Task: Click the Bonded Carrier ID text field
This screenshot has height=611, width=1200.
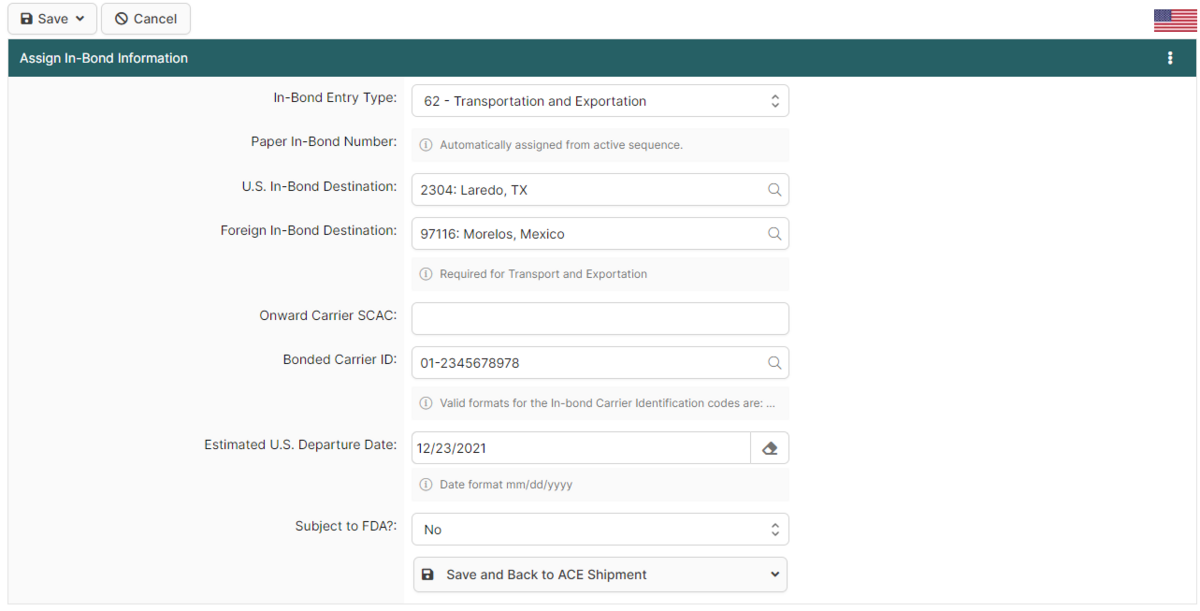Action: click(585, 363)
